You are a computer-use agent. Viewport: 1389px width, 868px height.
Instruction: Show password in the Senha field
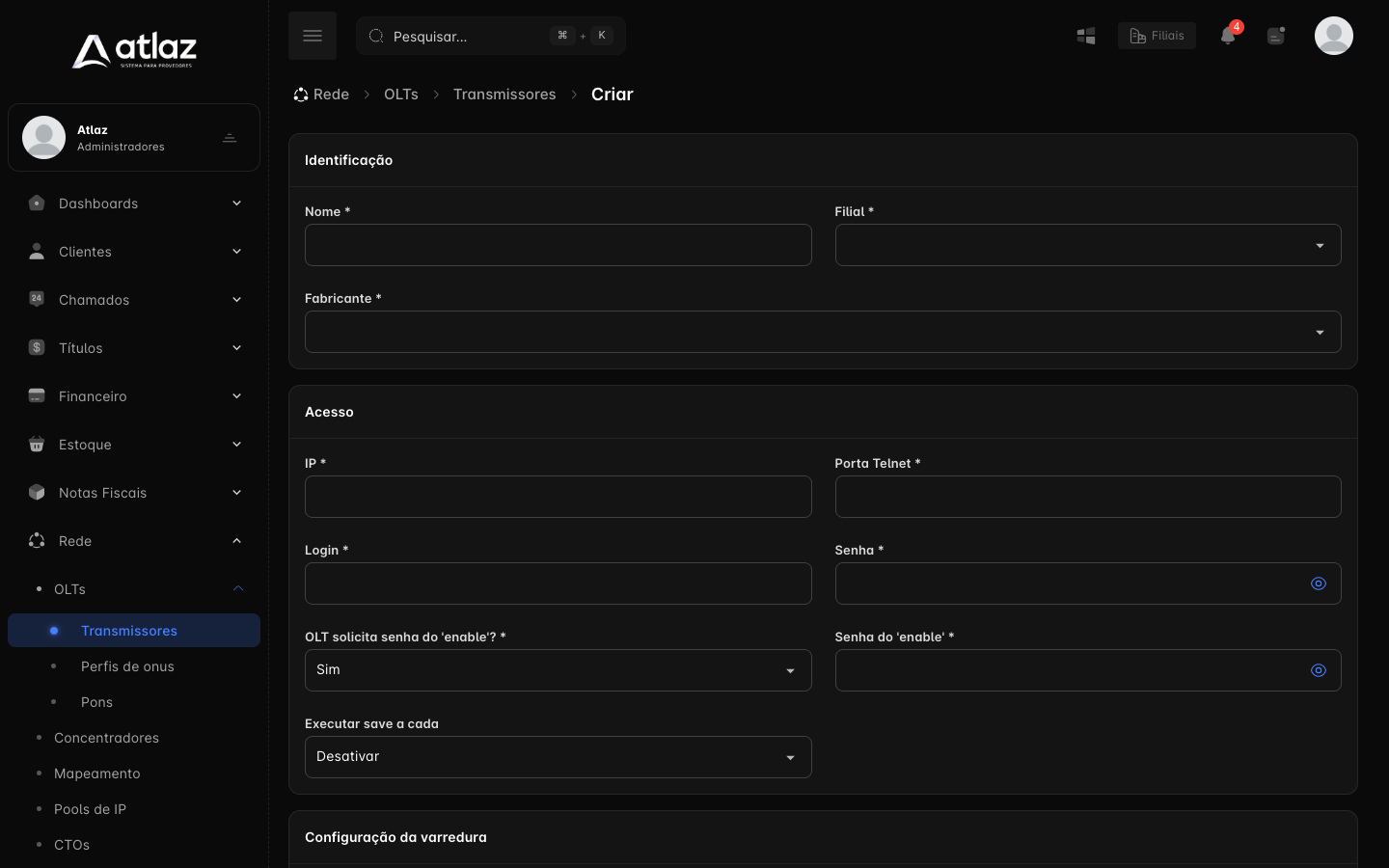point(1319,583)
